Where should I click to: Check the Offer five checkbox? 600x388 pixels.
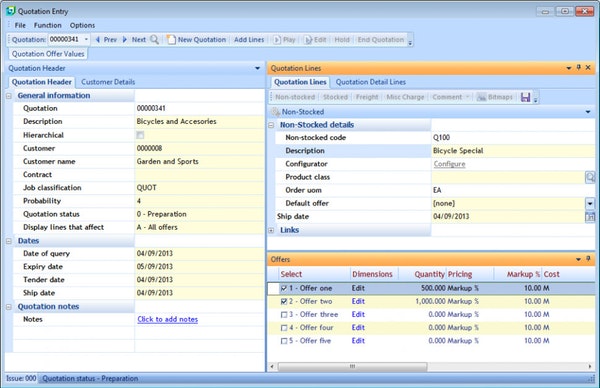[284, 341]
